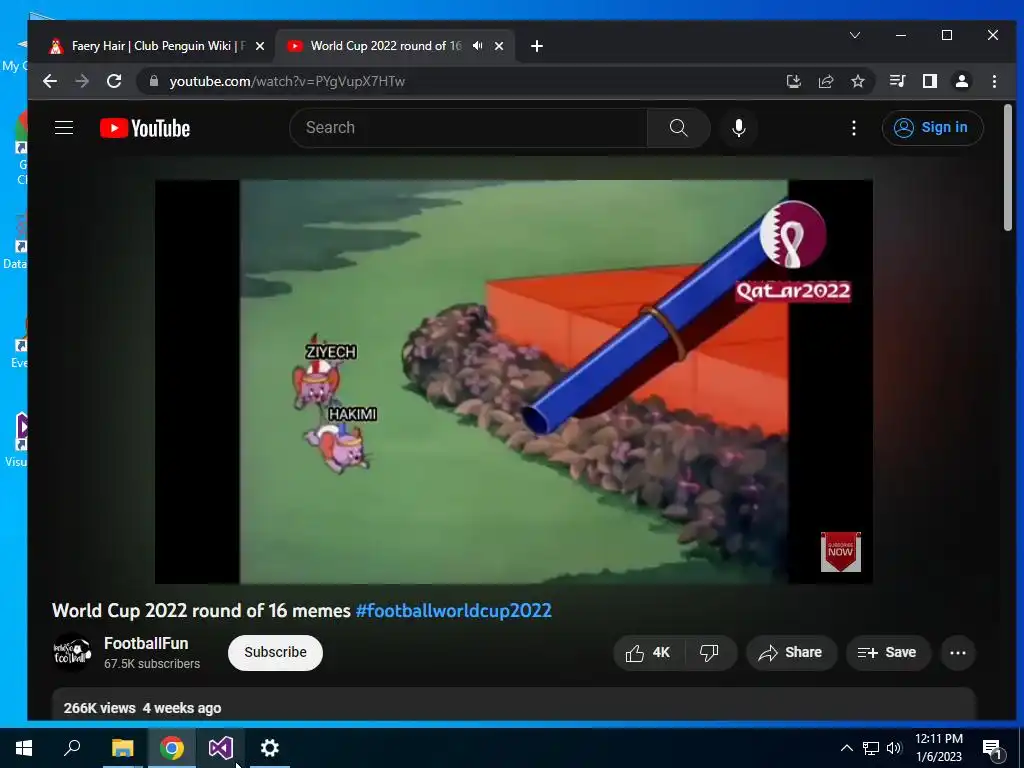This screenshot has width=1024, height=768.
Task: Open Chrome media controls icon
Action: click(x=897, y=81)
